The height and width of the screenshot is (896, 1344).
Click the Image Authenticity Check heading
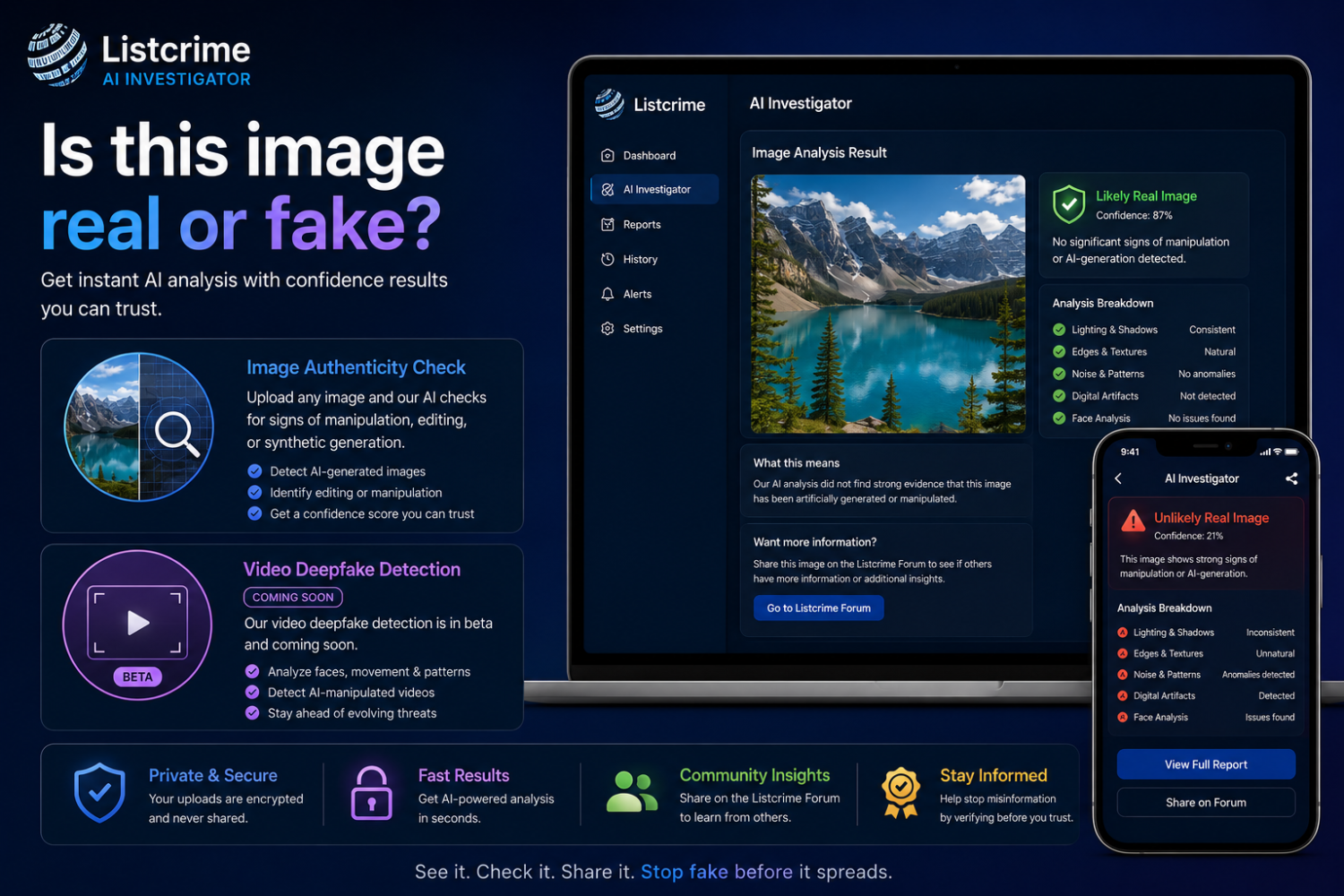[x=356, y=367]
